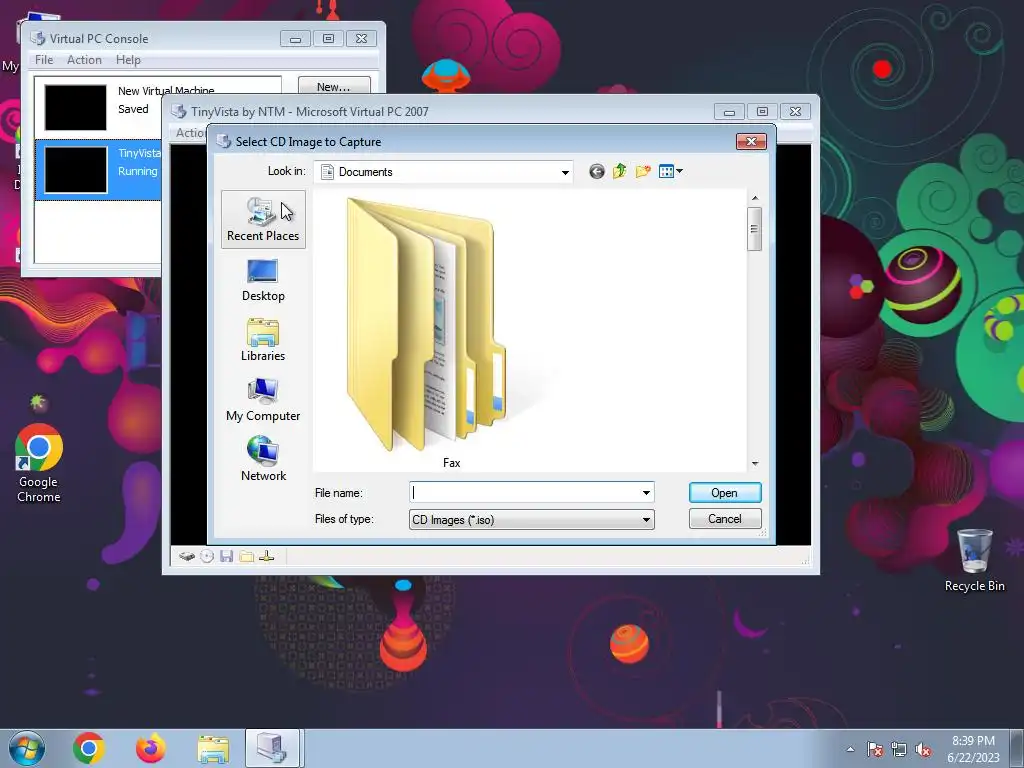The width and height of the screenshot is (1024, 768).
Task: Select New Virtual Machine thumbnail in console
Action: point(75,108)
